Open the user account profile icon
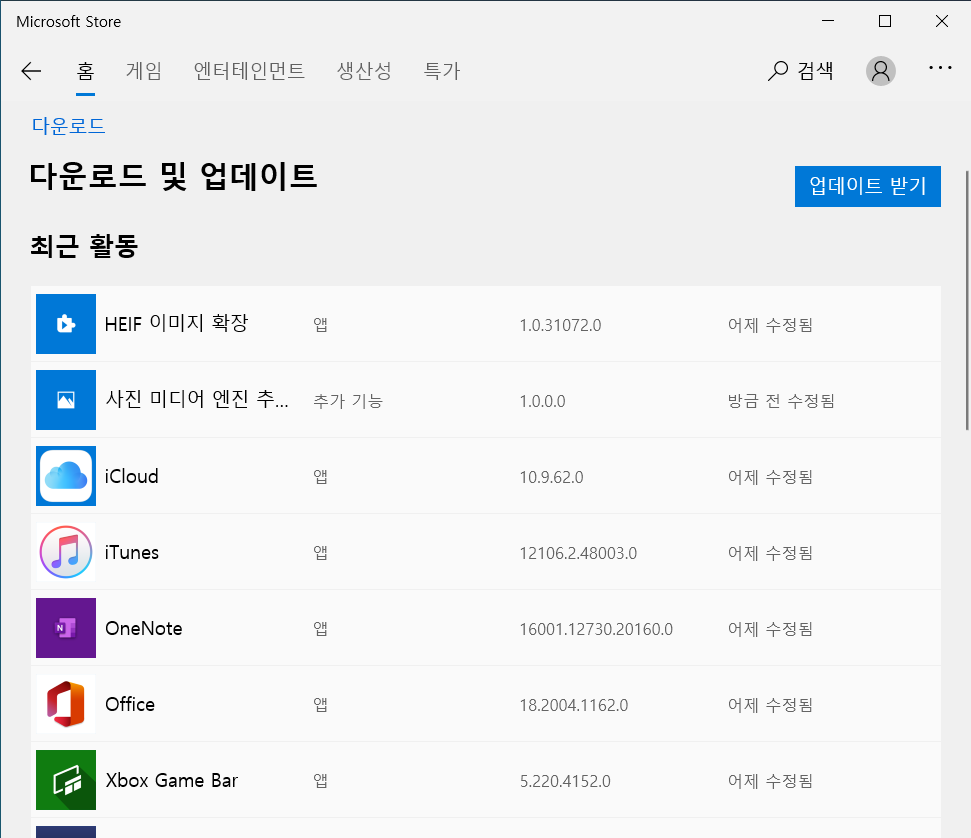 881,71
